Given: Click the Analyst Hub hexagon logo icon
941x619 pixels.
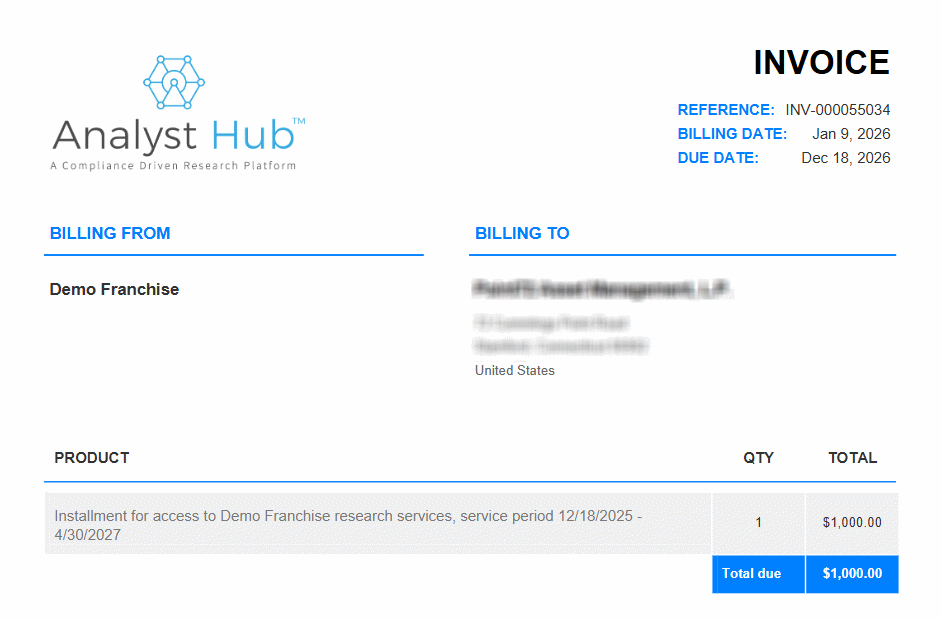Looking at the screenshot, I should pyautogui.click(x=174, y=82).
